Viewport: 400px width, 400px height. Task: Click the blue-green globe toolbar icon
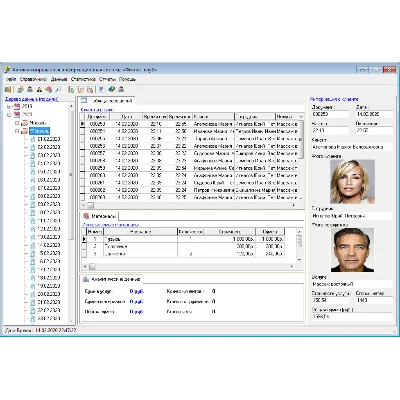[112, 89]
